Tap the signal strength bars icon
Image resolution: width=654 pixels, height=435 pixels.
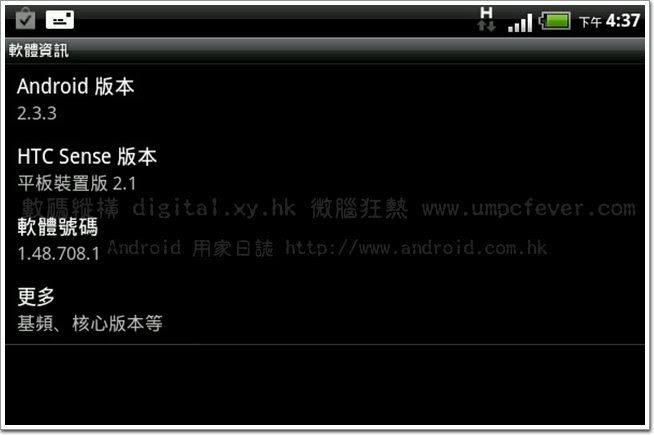tap(520, 23)
